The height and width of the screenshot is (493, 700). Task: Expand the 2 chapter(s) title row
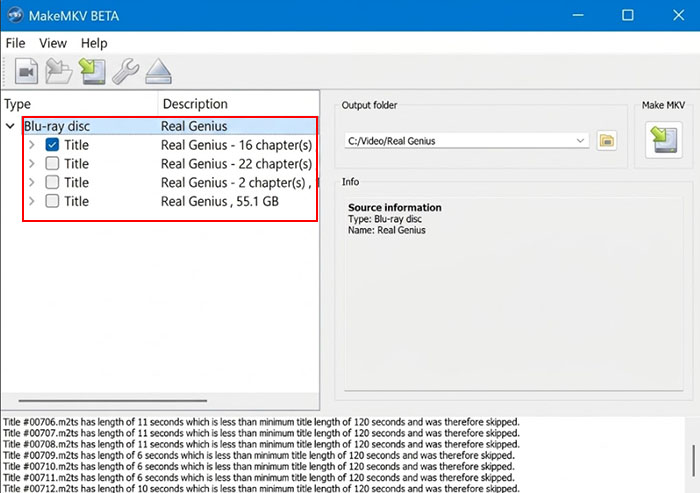coord(32,182)
